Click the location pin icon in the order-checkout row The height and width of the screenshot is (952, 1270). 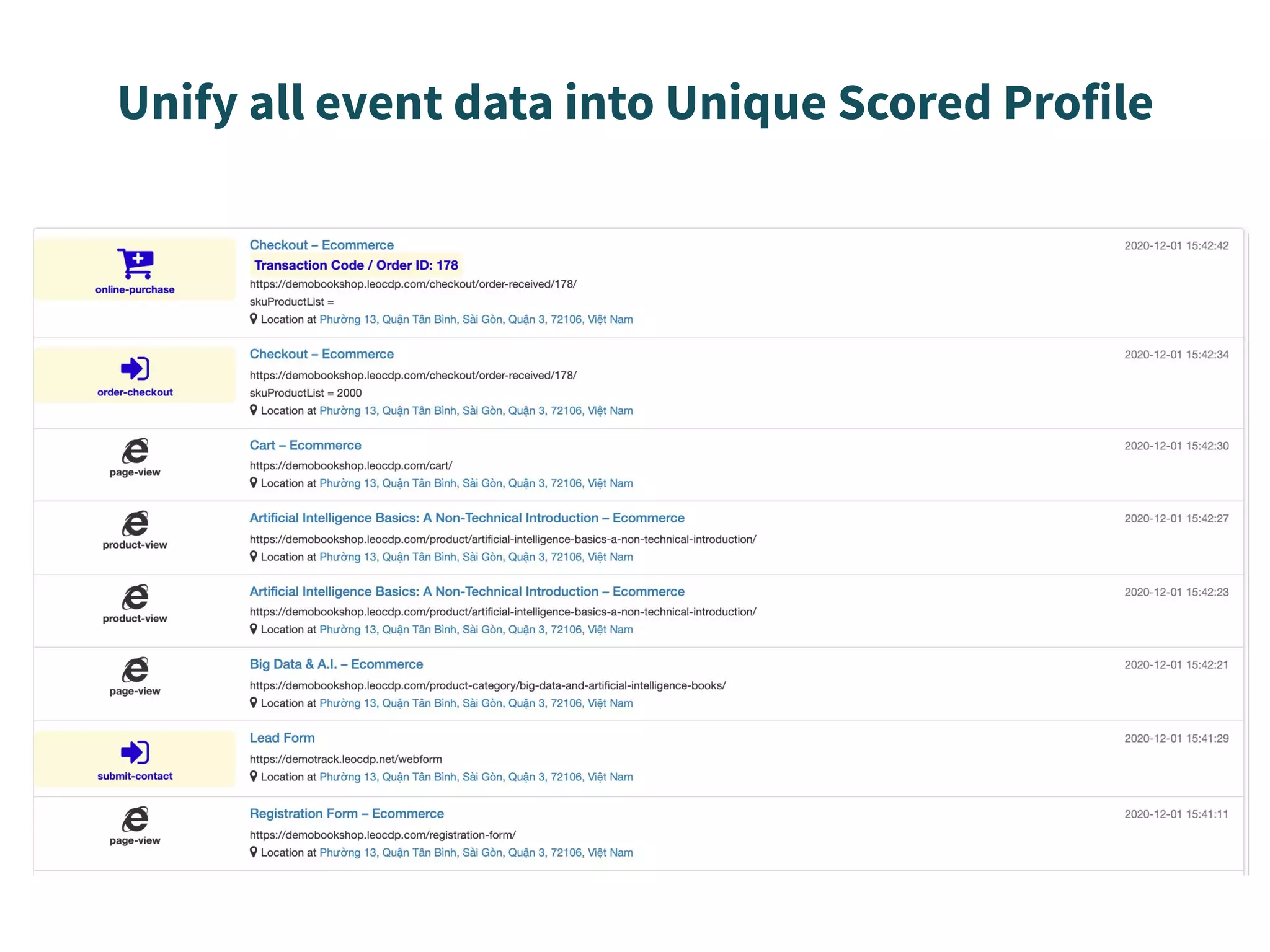(254, 410)
